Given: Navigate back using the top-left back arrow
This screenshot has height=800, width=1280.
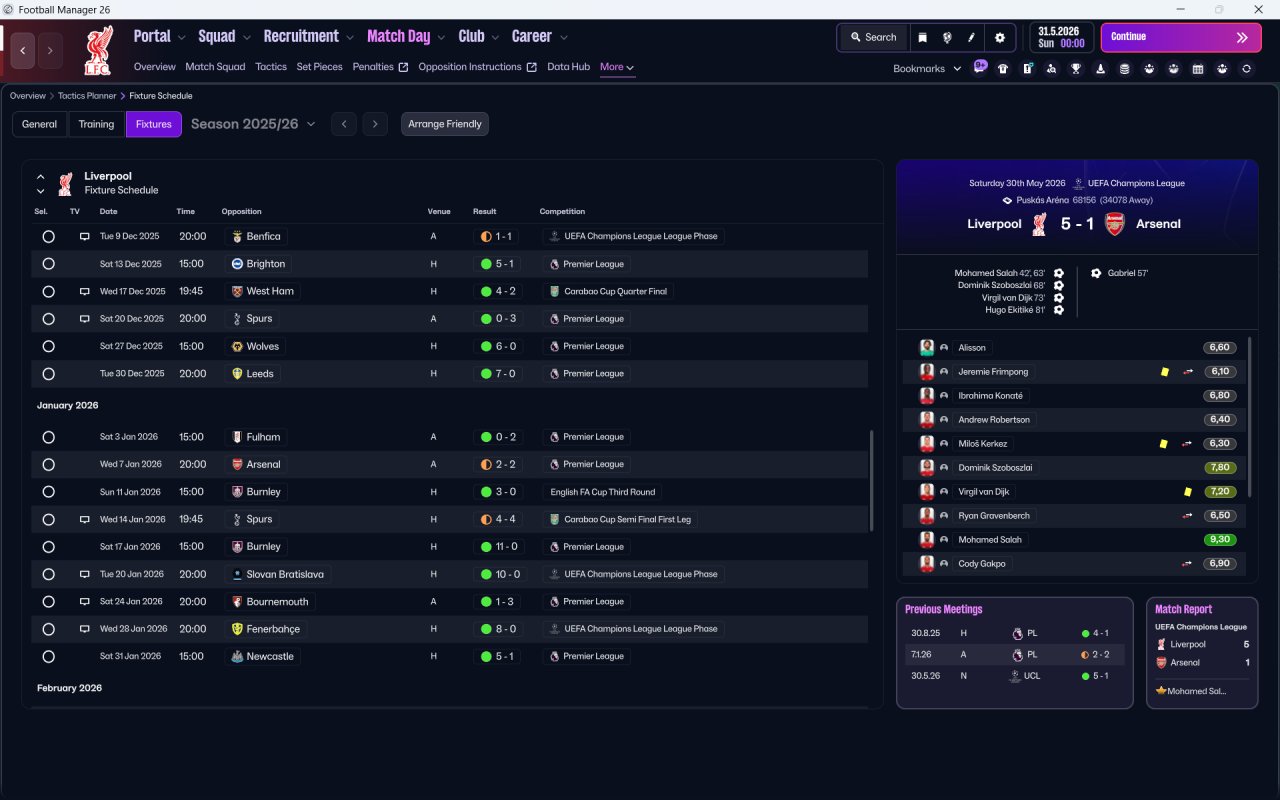Looking at the screenshot, I should click(23, 50).
